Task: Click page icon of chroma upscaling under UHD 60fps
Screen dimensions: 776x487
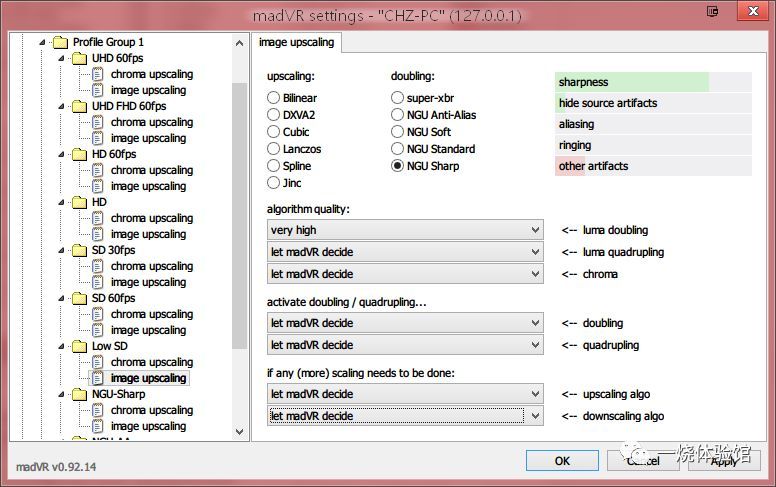Action: point(97,74)
